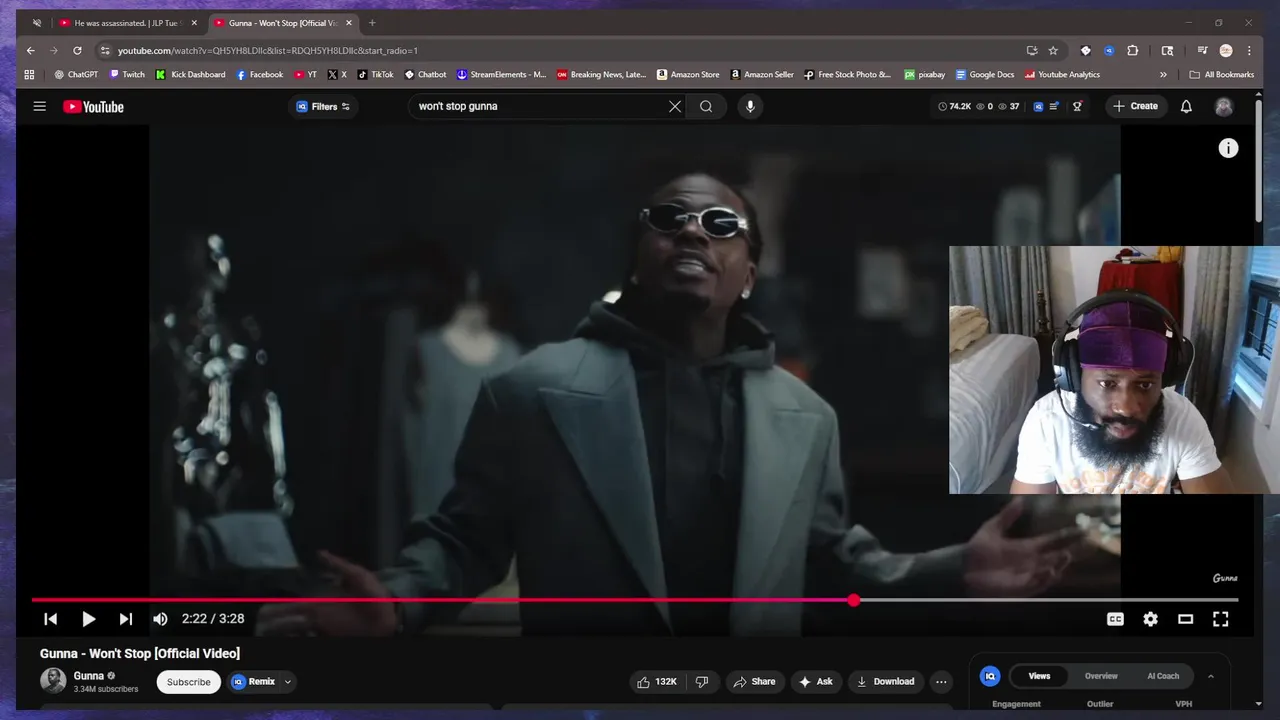1280x720 pixels.
Task: Toggle closed captions on the player
Action: pyautogui.click(x=1115, y=619)
